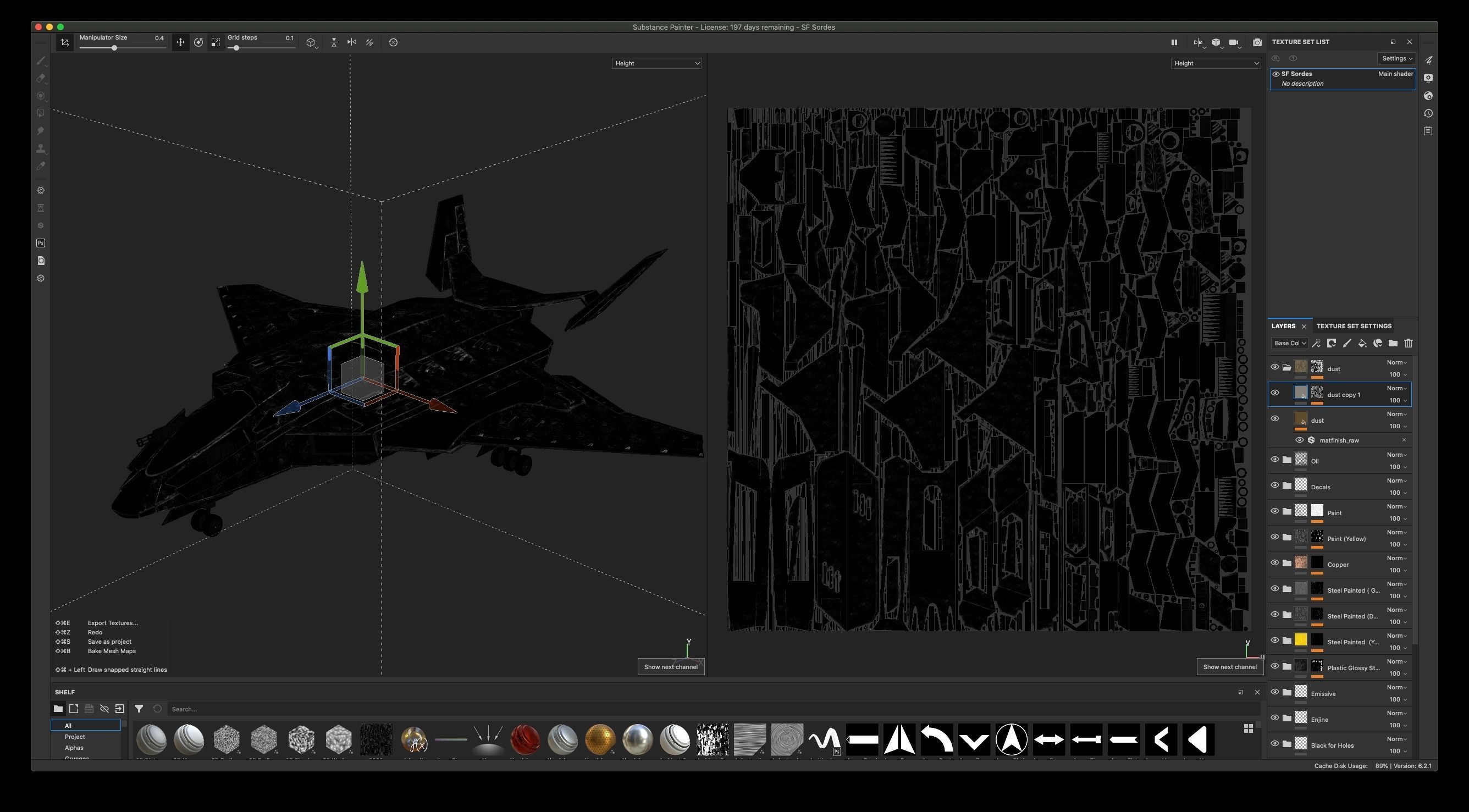Open display settings panel icon on right dock
The height and width of the screenshot is (812, 1469).
point(1428,78)
